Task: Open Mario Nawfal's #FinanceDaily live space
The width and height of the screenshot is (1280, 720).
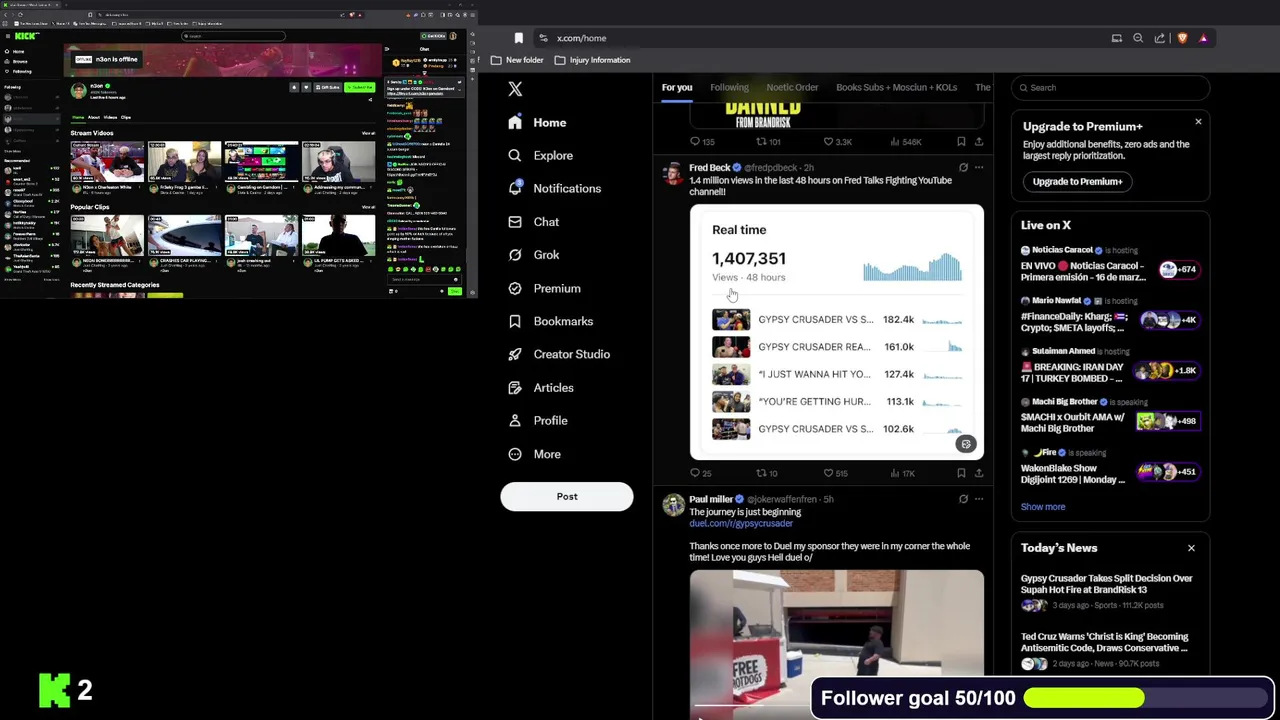Action: click(x=1108, y=314)
